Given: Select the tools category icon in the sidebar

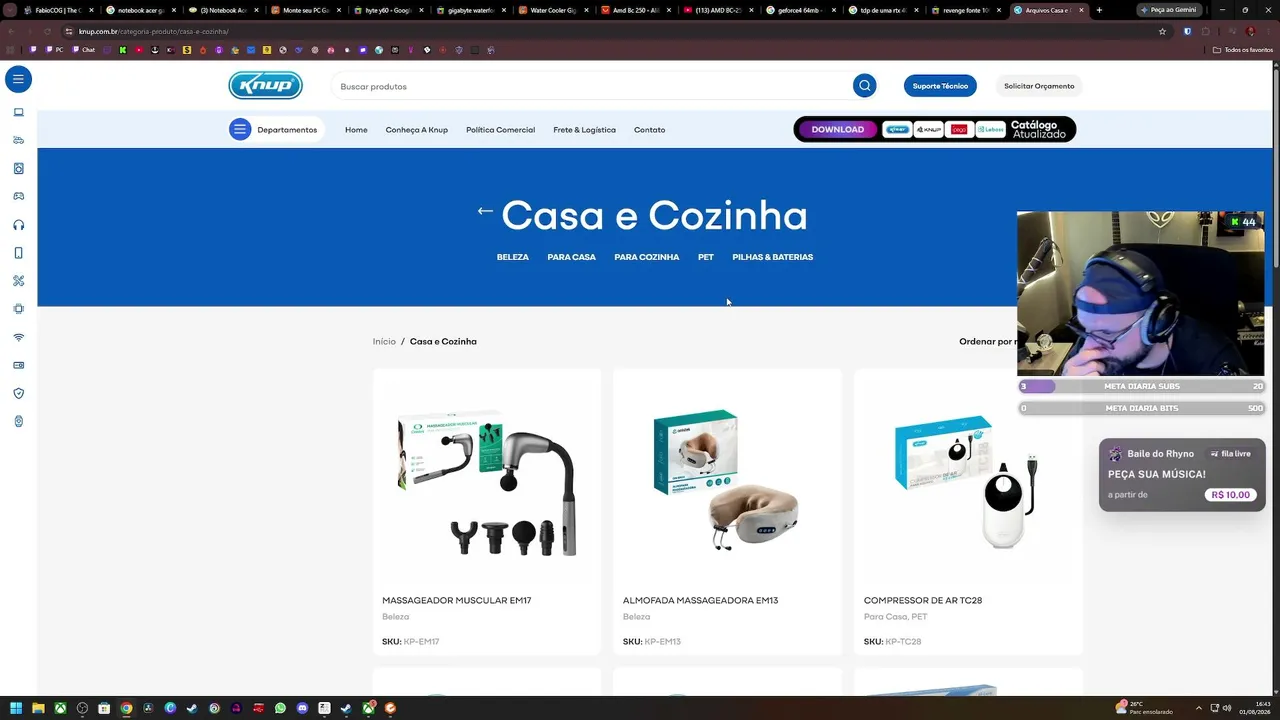Looking at the screenshot, I should pyautogui.click(x=18, y=281).
